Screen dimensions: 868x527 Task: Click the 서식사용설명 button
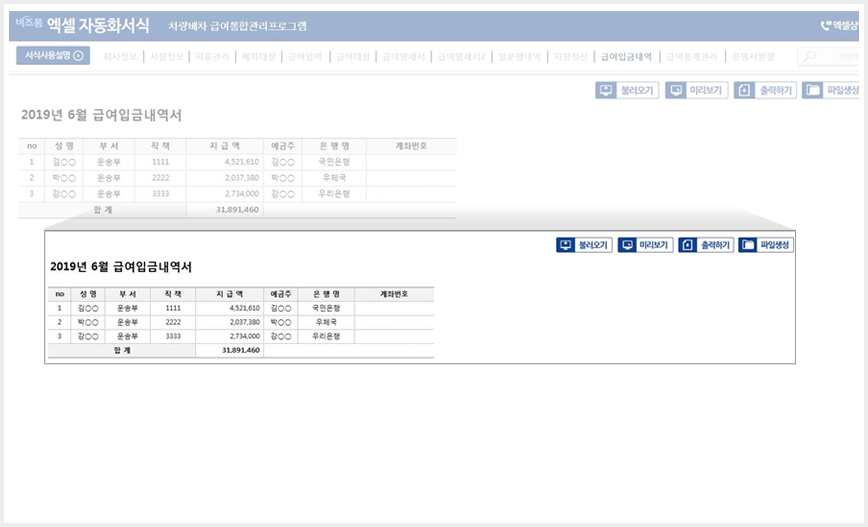[x=53, y=55]
